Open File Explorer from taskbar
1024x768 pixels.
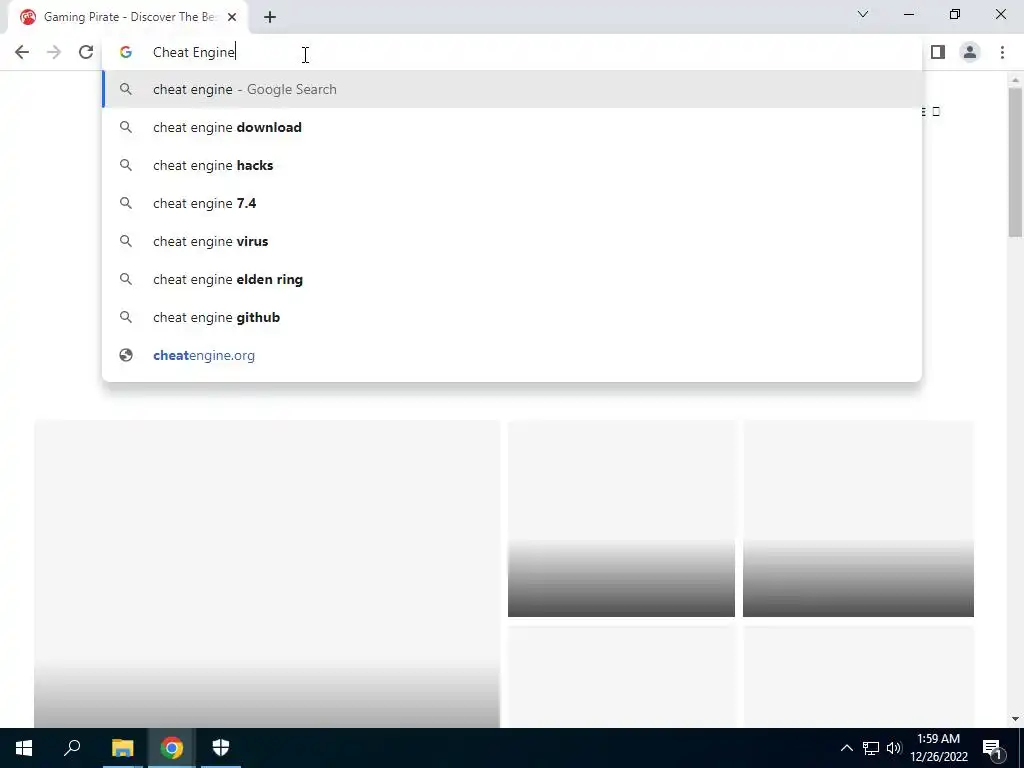pos(122,748)
